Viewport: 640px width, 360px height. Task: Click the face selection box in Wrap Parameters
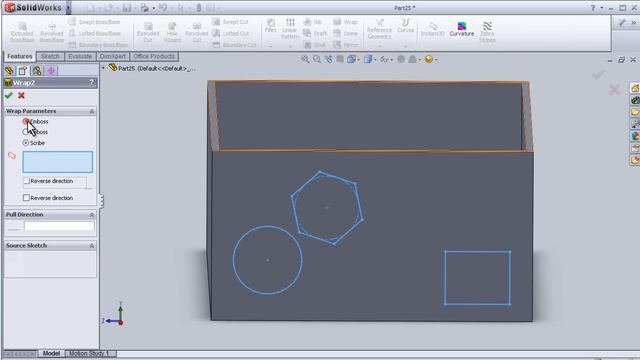click(58, 162)
